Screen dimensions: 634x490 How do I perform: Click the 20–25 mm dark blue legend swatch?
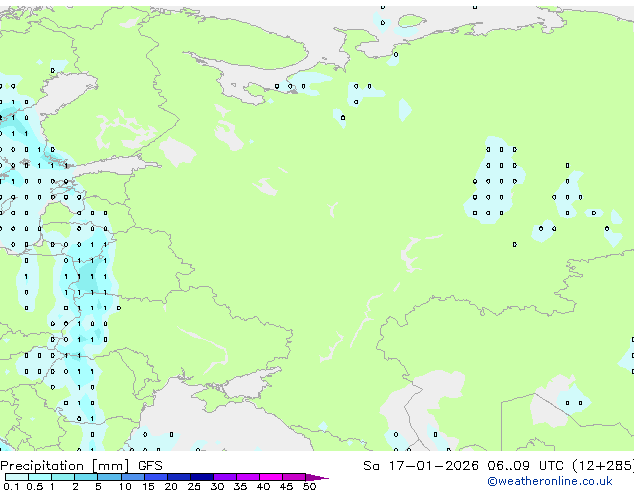click(179, 477)
